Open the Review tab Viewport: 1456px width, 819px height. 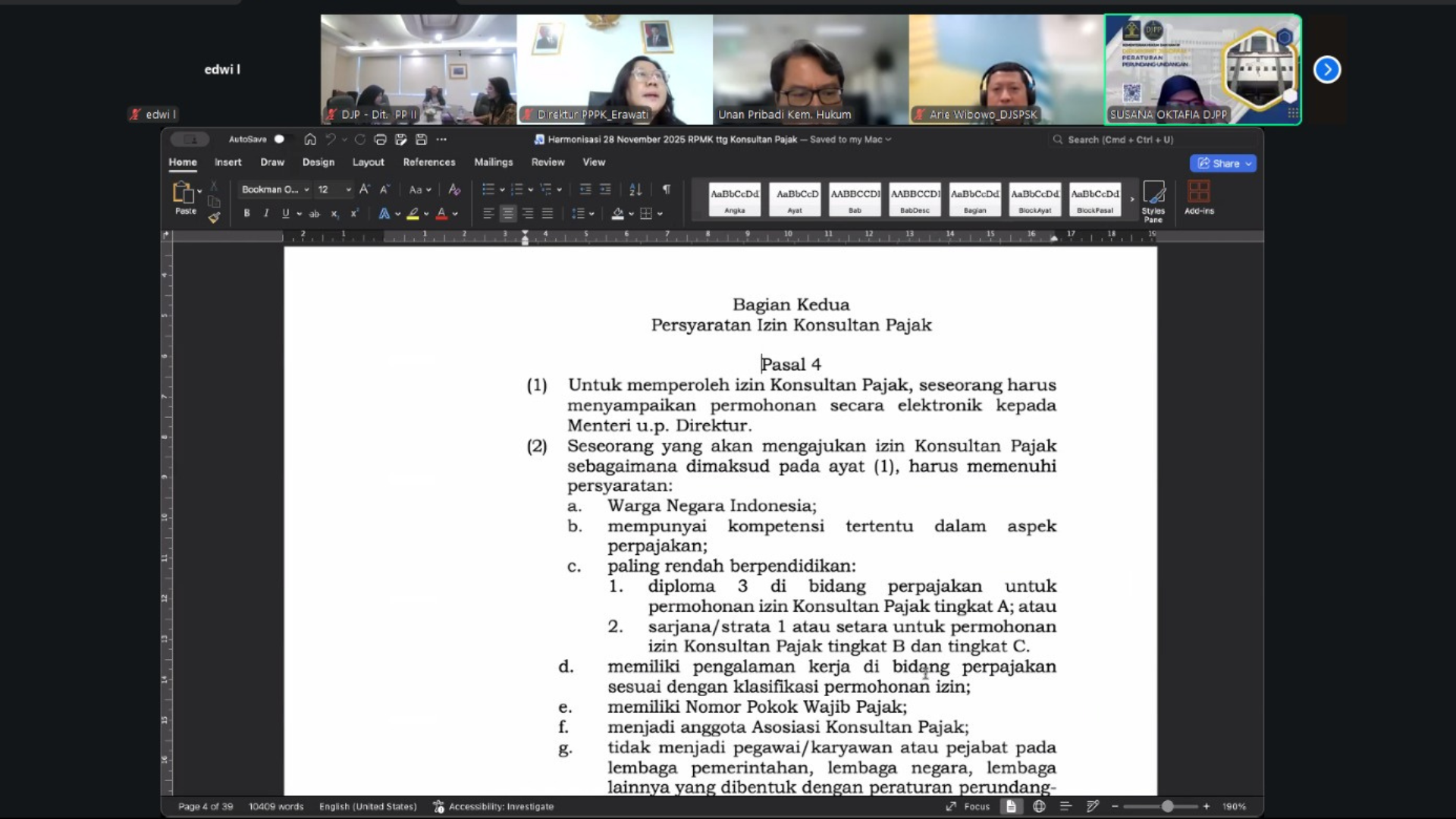tap(548, 162)
